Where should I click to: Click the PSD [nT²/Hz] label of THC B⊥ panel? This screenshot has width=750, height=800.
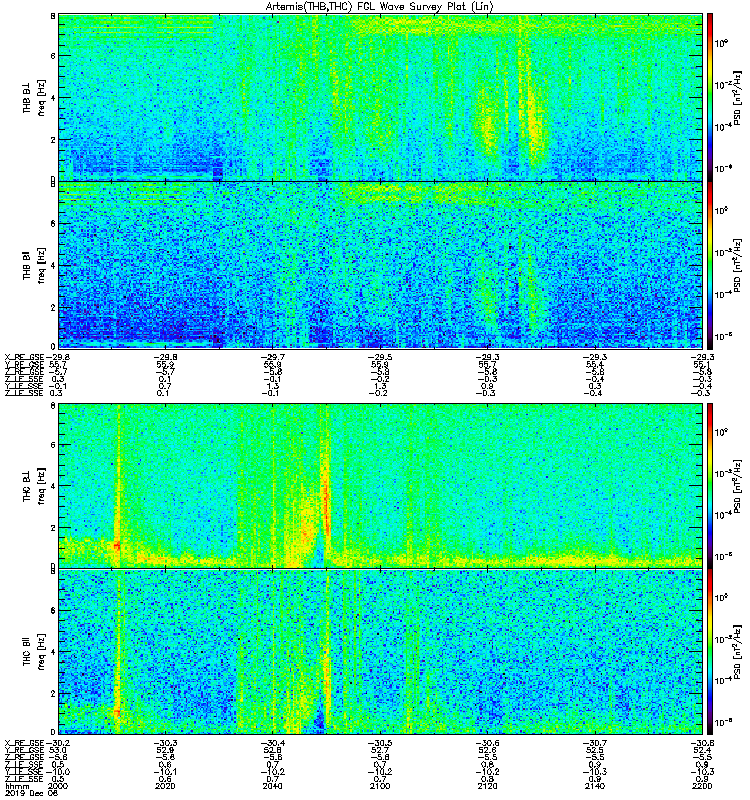tap(737, 486)
